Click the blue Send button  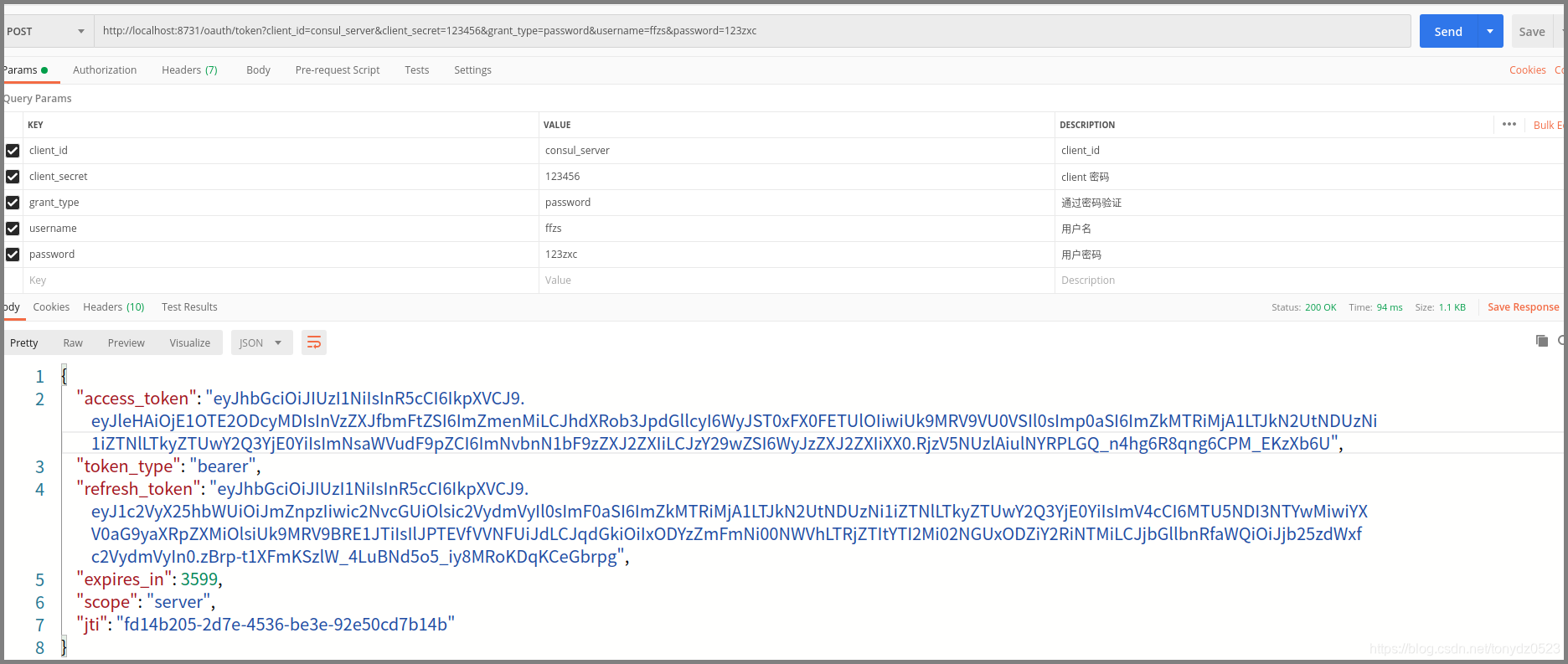[1448, 31]
